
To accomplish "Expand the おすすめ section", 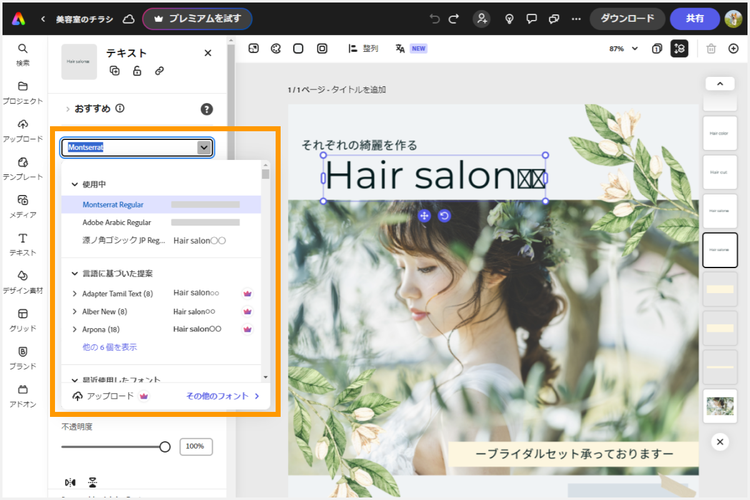I will point(67,109).
